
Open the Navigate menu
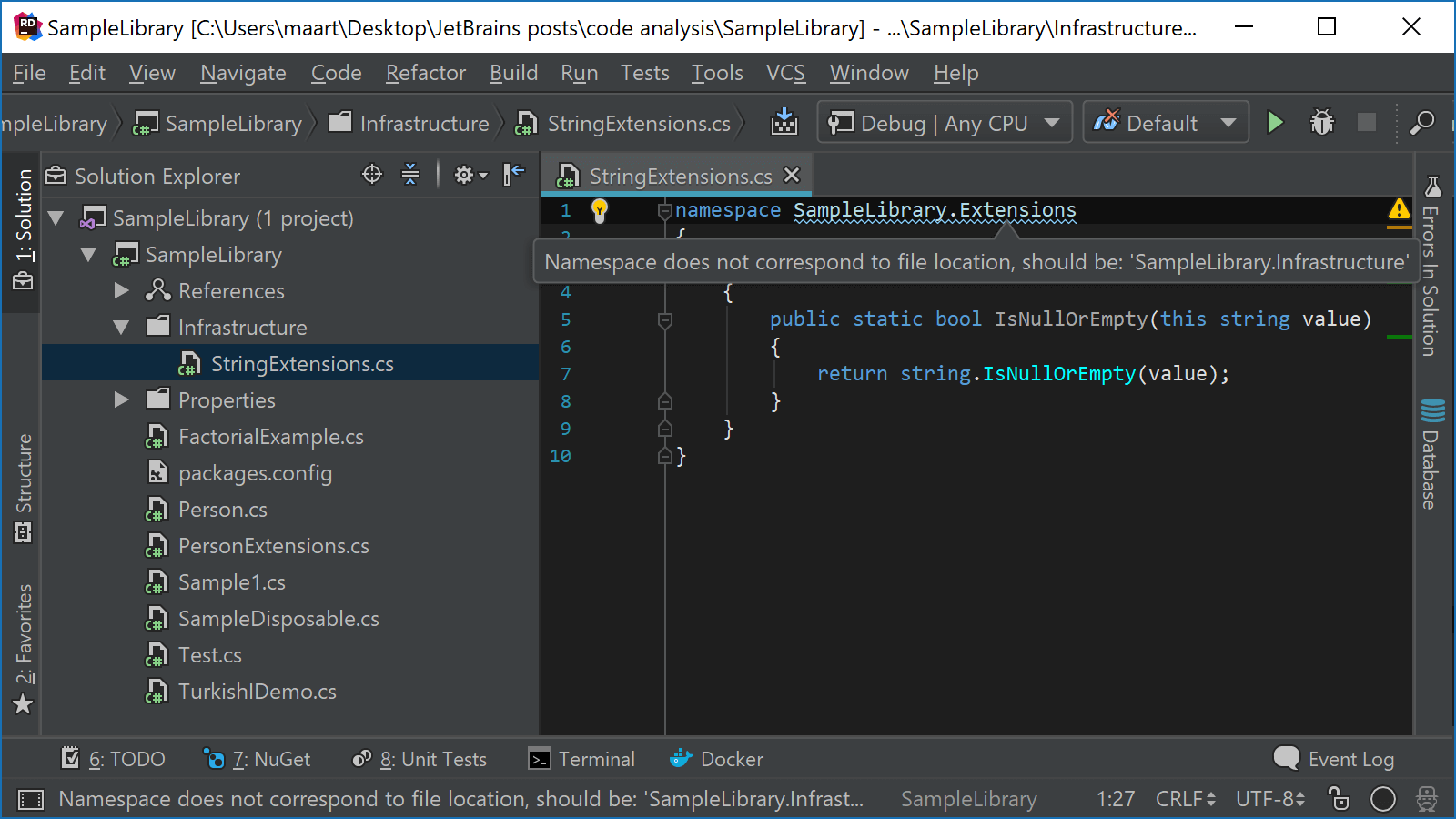click(x=243, y=73)
